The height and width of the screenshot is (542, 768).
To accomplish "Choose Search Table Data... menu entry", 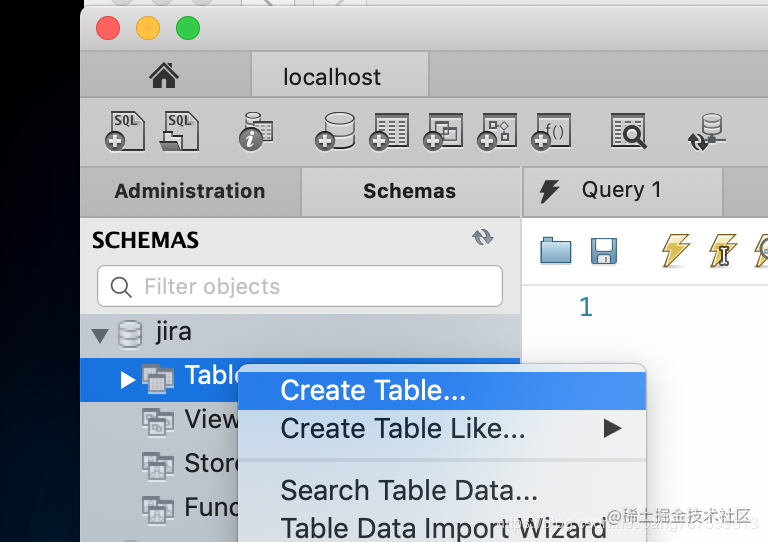I will coord(442,491).
